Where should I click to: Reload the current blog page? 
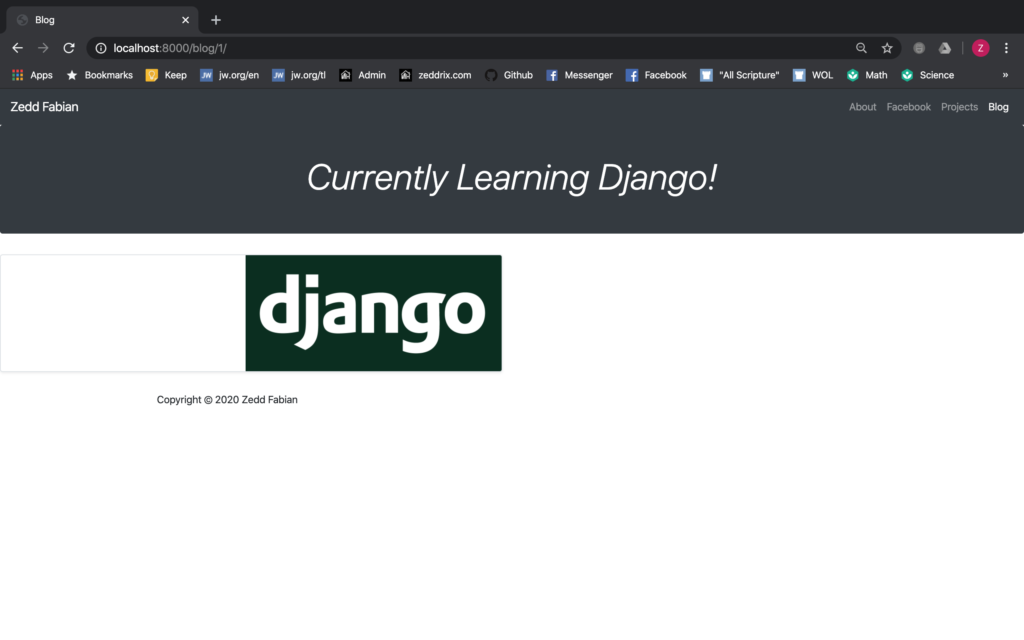pyautogui.click(x=69, y=48)
